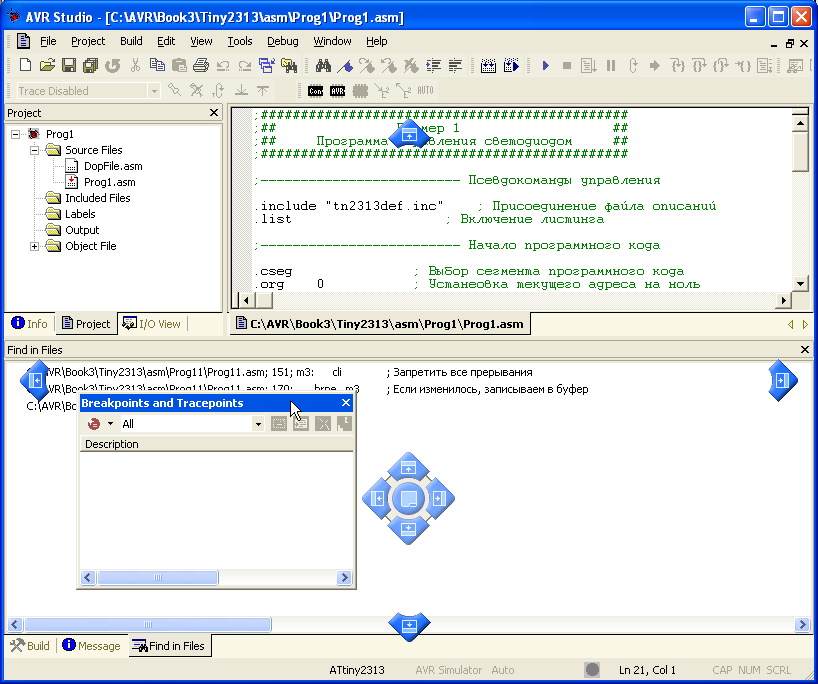Image resolution: width=818 pixels, height=684 pixels.
Task: Toggle bookmark with the blue flag icon
Action: (345, 65)
